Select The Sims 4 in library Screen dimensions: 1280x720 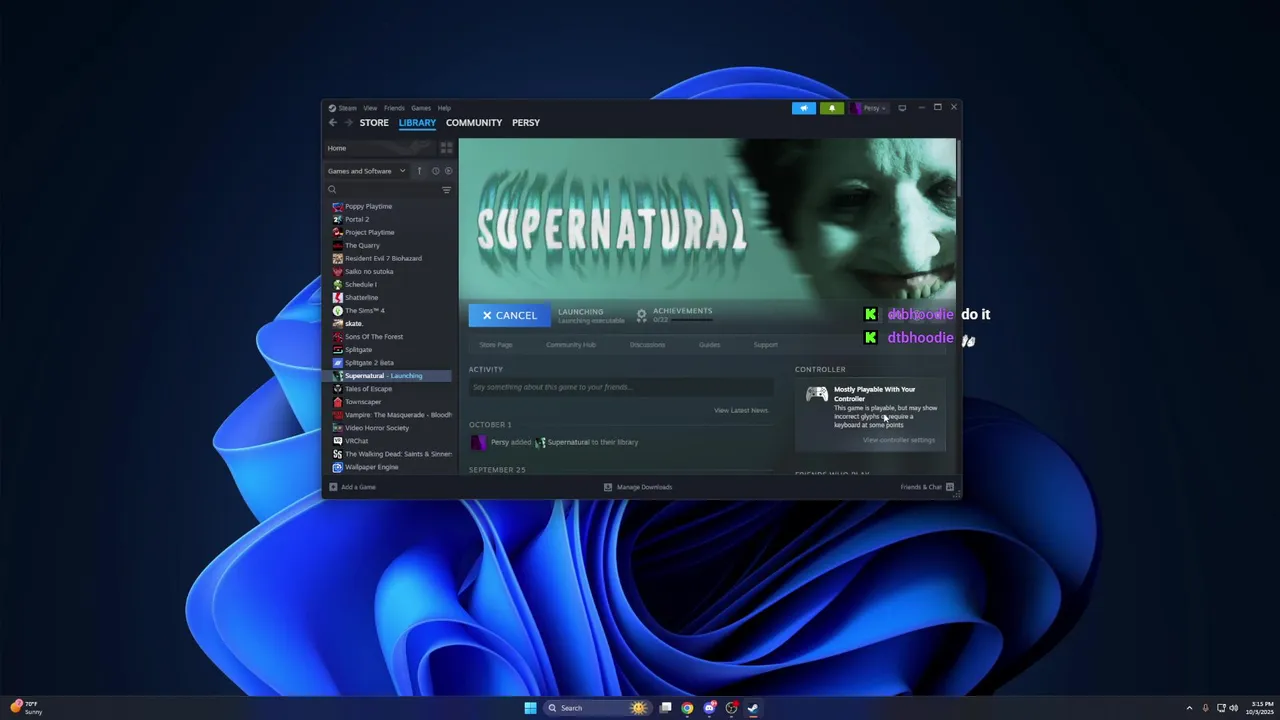point(365,310)
